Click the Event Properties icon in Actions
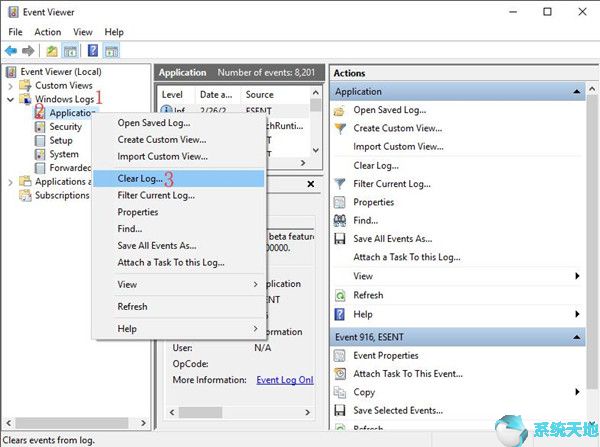 (340, 355)
